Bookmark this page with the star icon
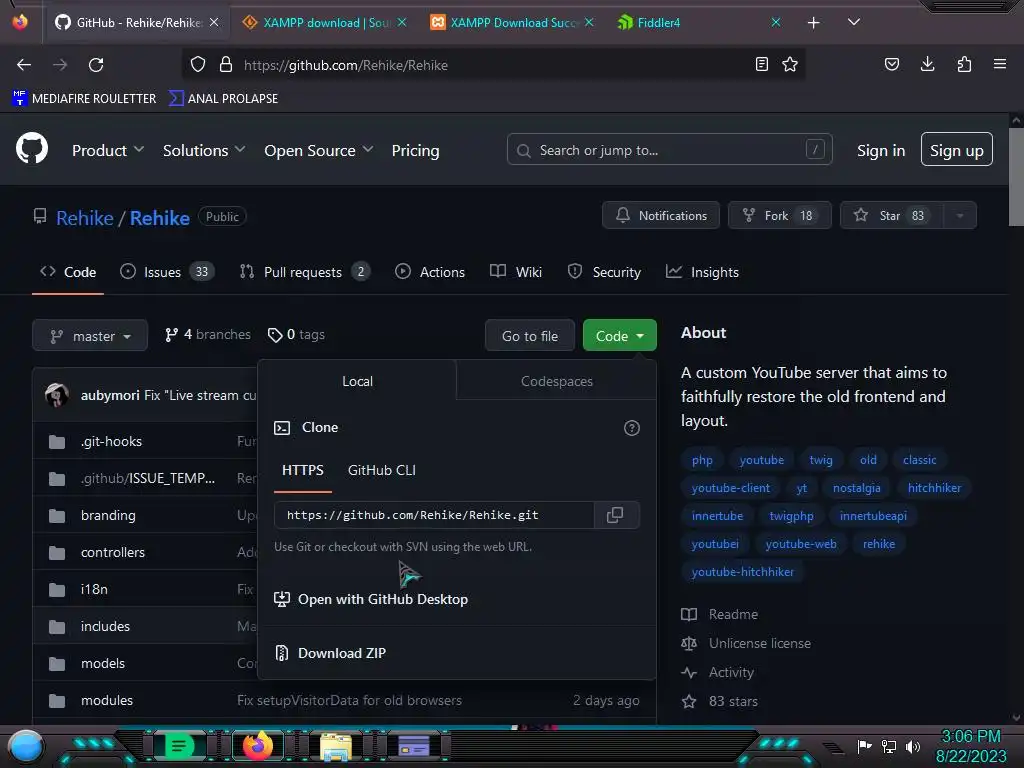 [790, 64]
